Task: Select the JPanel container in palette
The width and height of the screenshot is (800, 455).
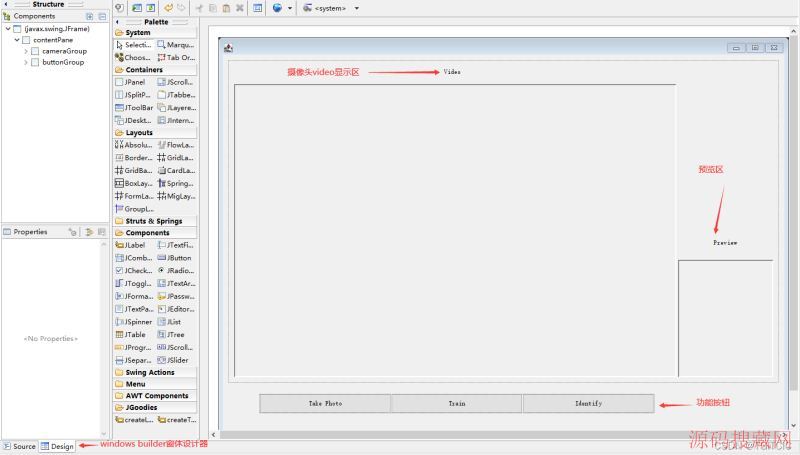Action: pos(132,82)
